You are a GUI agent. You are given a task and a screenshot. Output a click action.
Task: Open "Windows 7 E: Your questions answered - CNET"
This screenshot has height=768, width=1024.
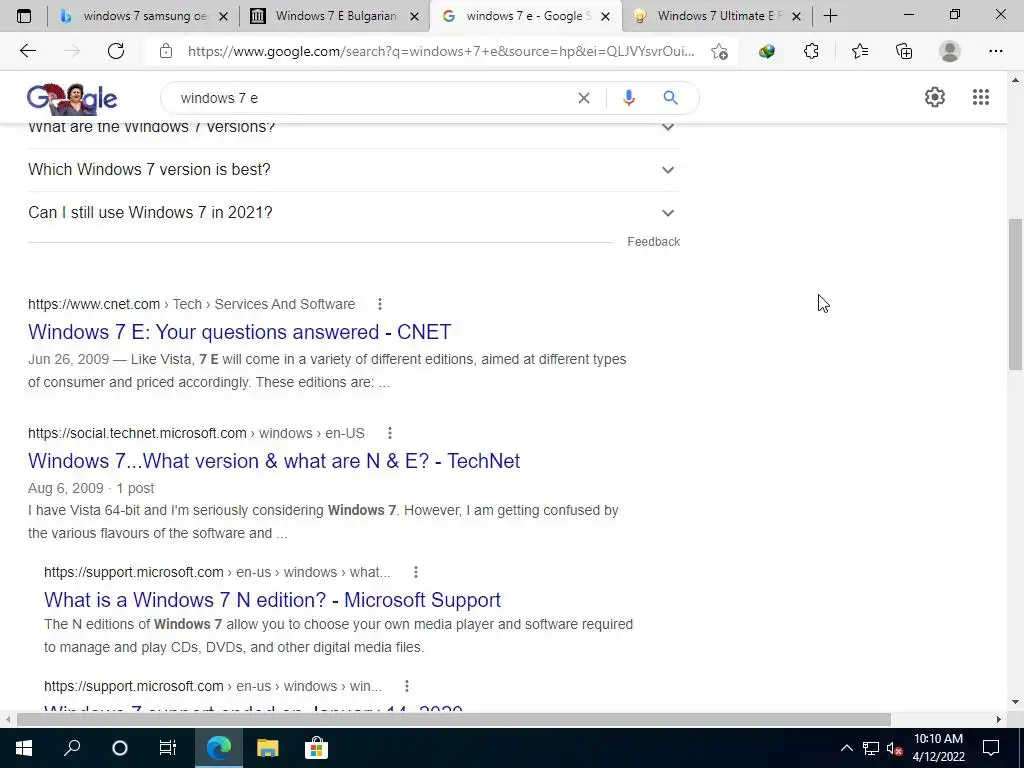pos(239,332)
